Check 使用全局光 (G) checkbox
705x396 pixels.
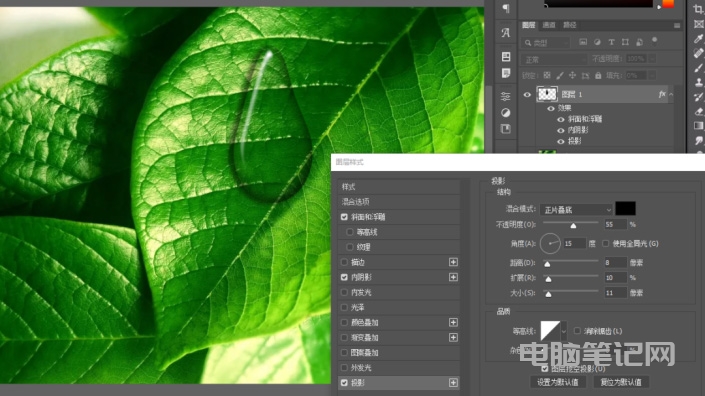[x=606, y=244]
